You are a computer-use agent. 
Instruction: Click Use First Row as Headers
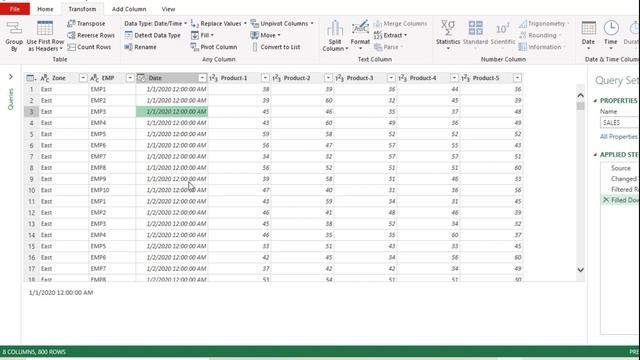coord(45,36)
